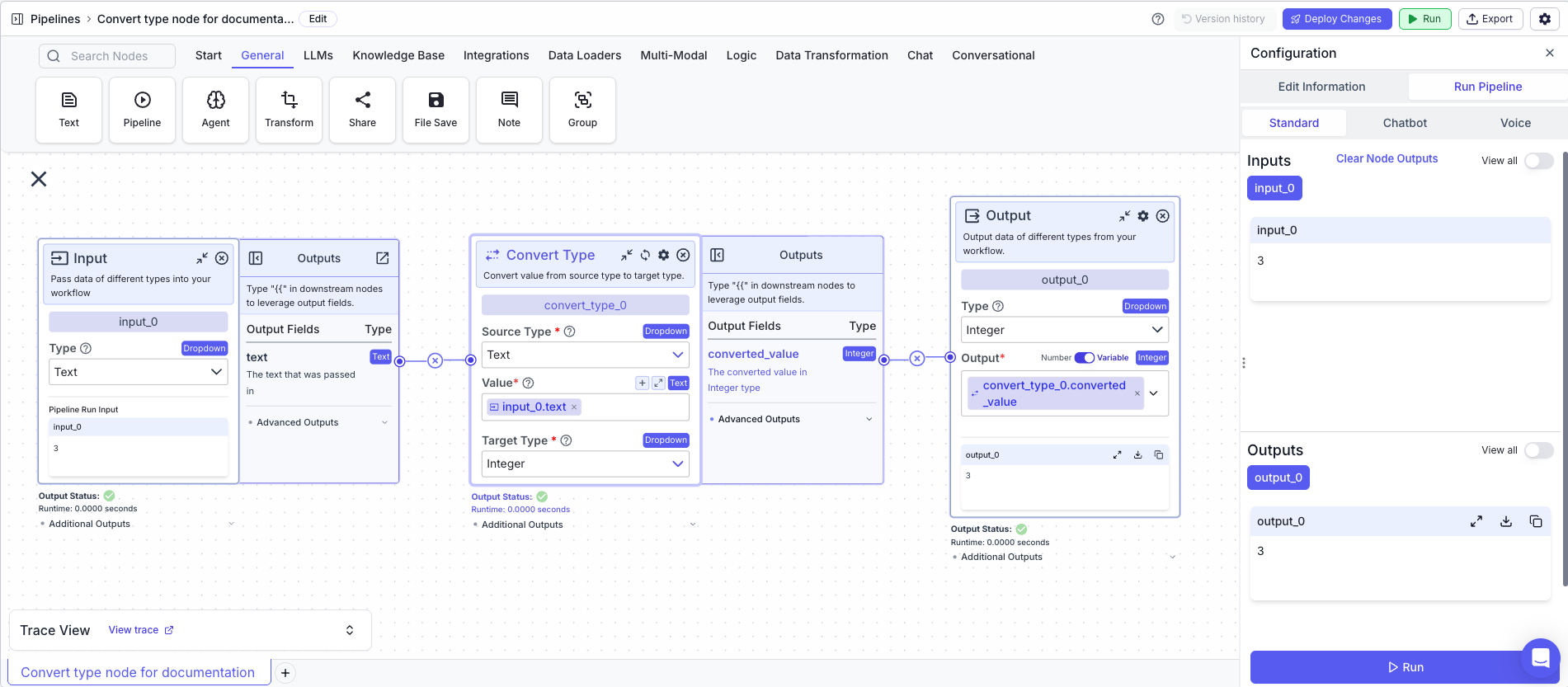1568x687 pixels.
Task: Open Input node Type dropdown
Action: (139, 372)
